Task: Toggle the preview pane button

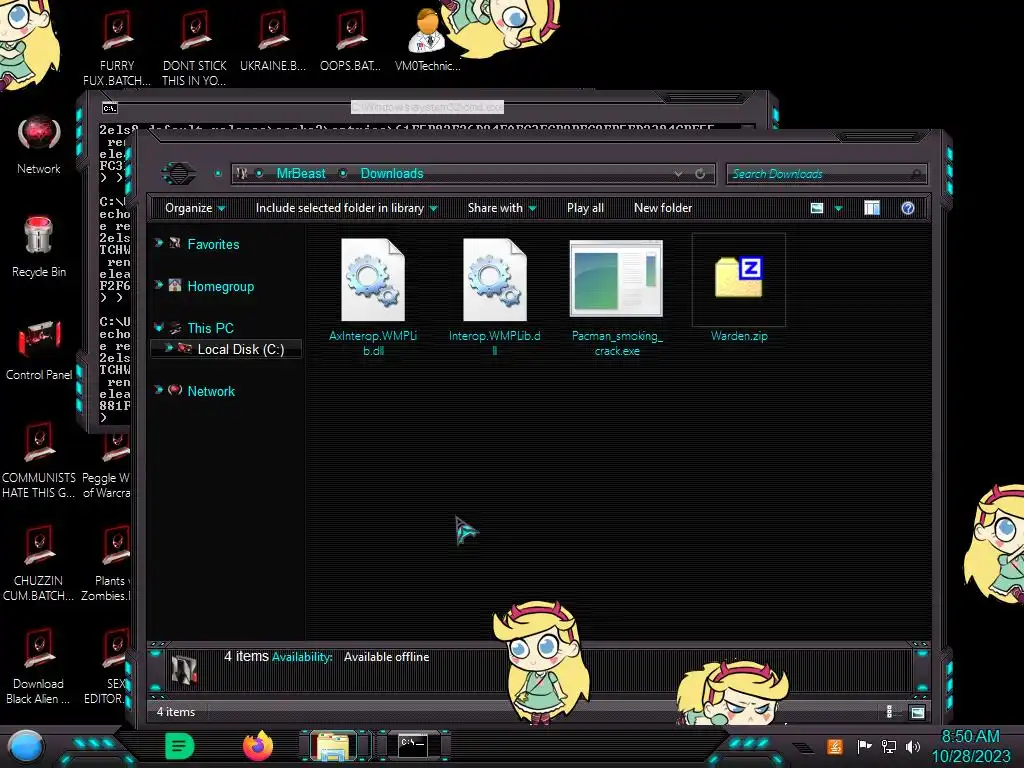Action: pyautogui.click(x=872, y=208)
